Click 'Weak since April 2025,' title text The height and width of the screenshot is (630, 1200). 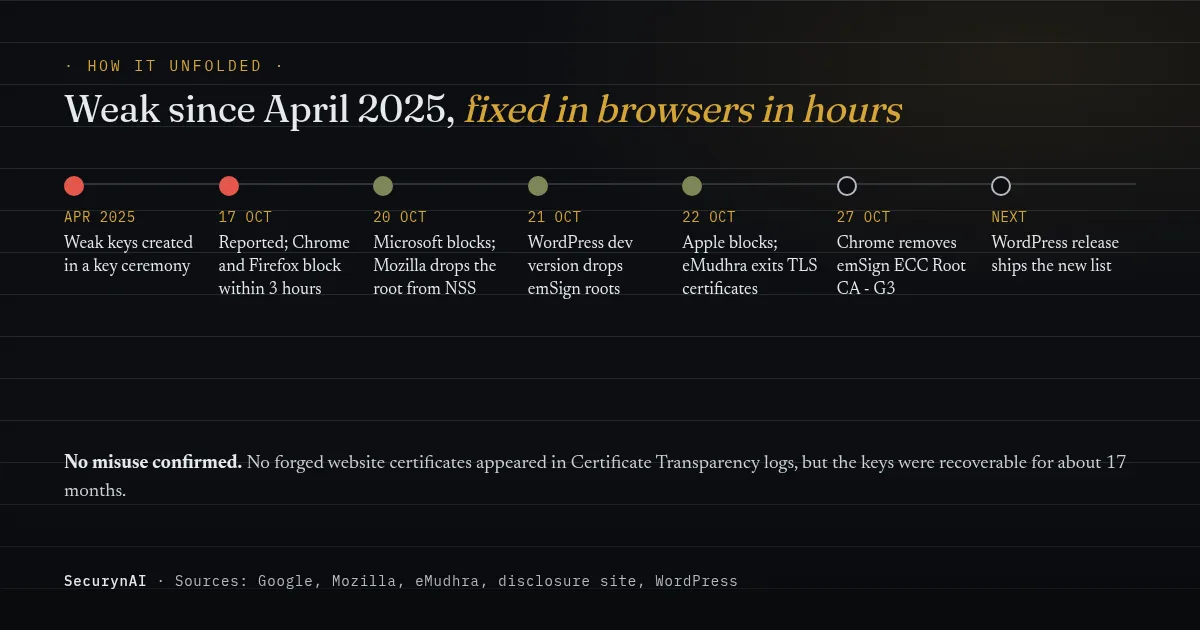click(260, 110)
